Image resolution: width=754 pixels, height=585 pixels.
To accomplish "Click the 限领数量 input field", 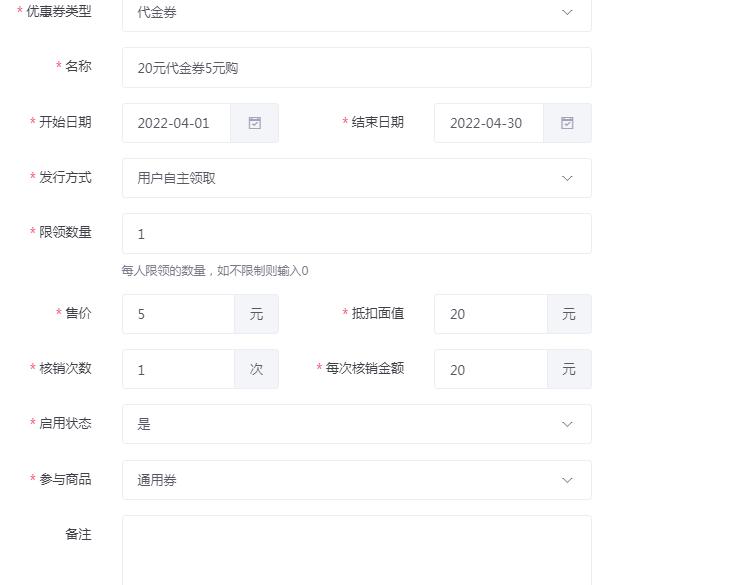I will coord(356,234).
